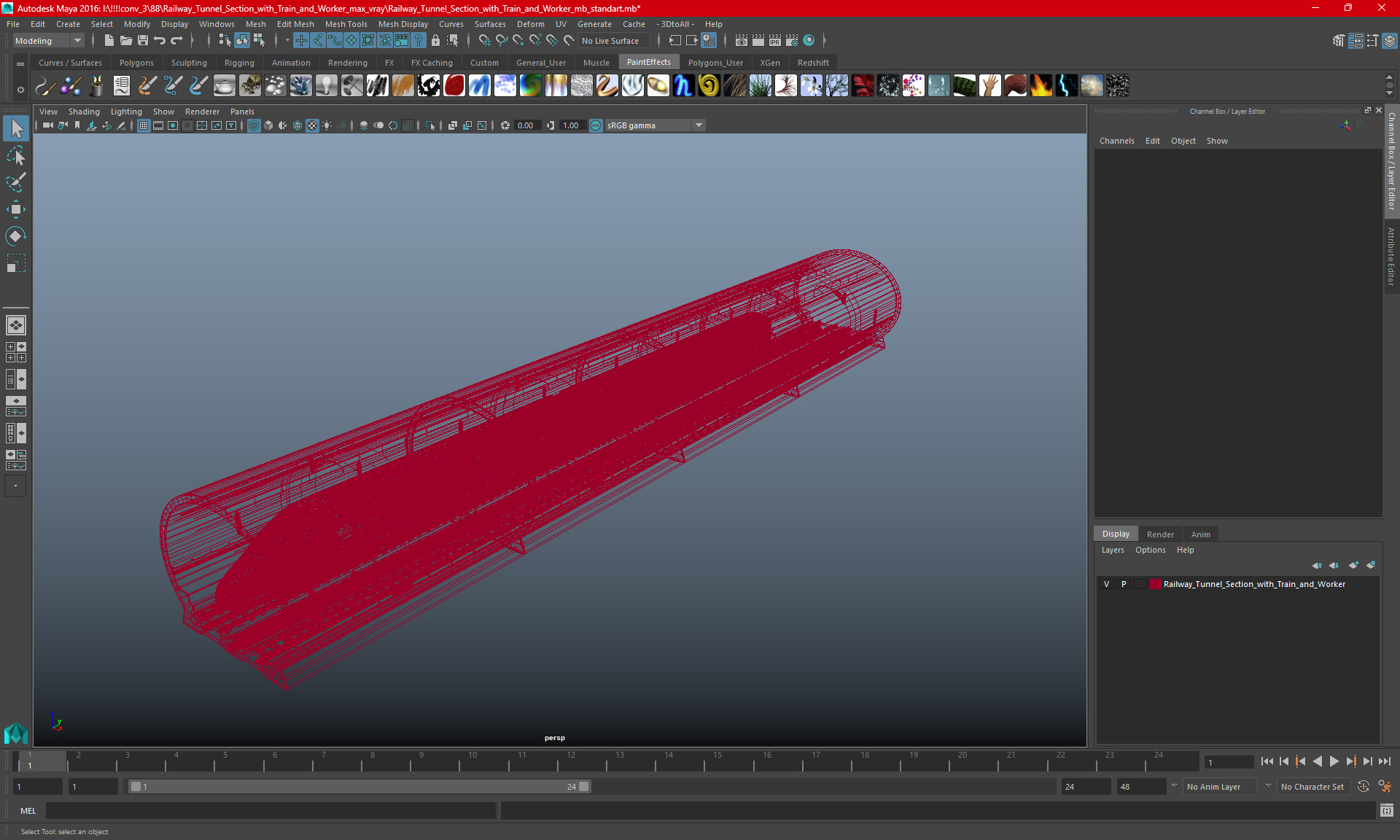The height and width of the screenshot is (840, 1400).
Task: Open shelf tab list menu icon
Action: [x=20, y=63]
